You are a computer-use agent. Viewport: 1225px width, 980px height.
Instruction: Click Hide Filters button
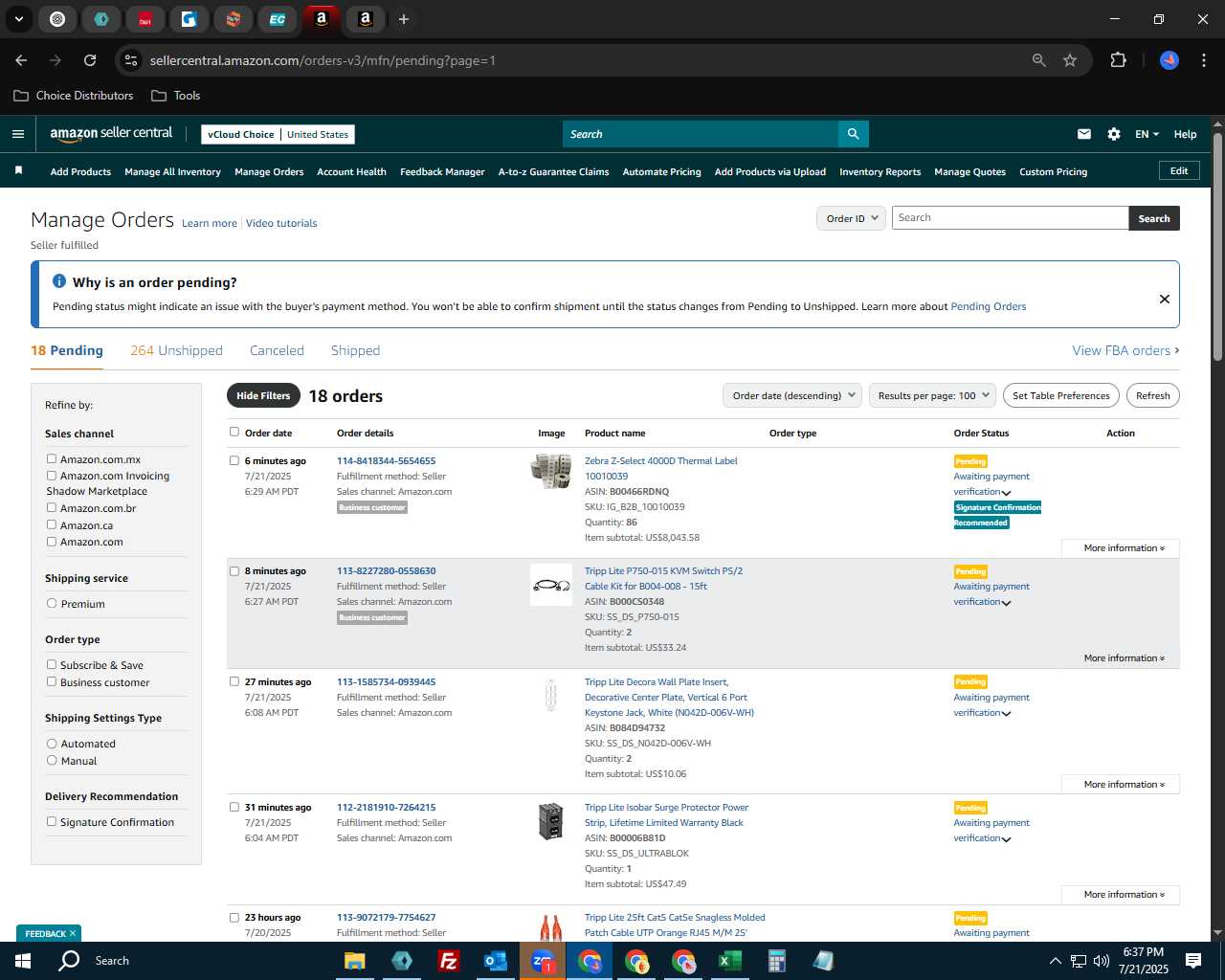click(263, 395)
